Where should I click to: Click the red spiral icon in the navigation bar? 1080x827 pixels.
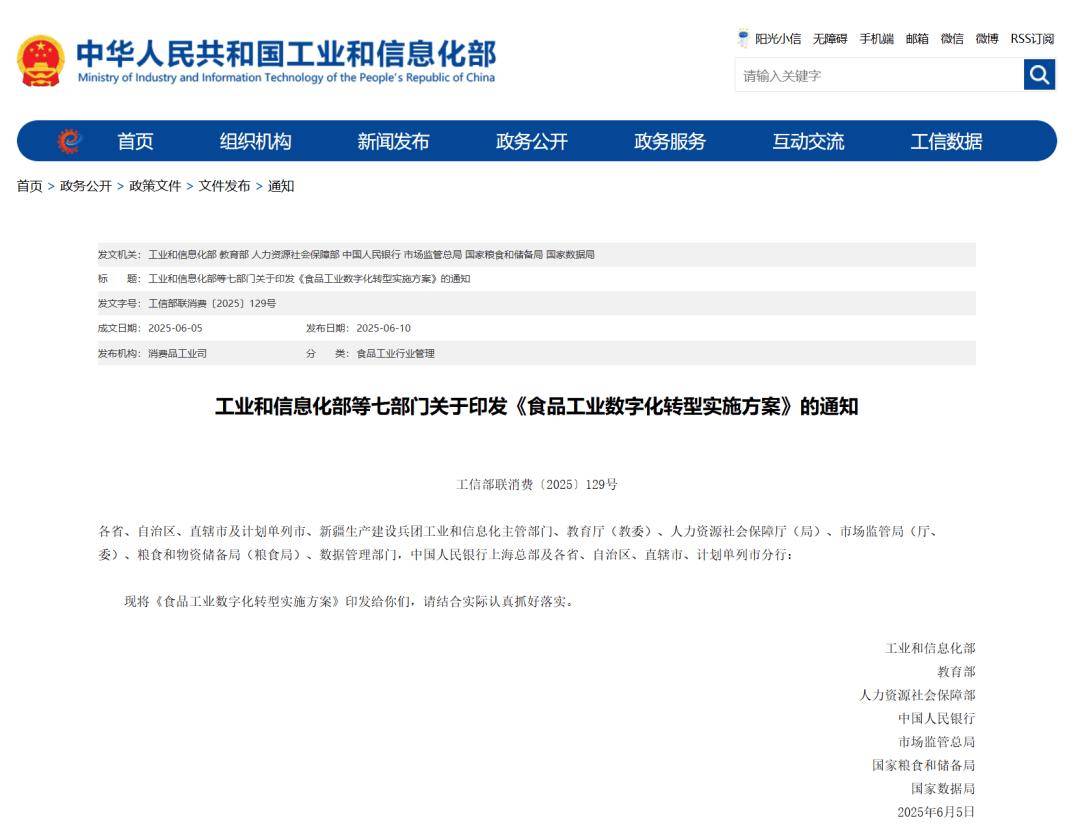[x=66, y=142]
